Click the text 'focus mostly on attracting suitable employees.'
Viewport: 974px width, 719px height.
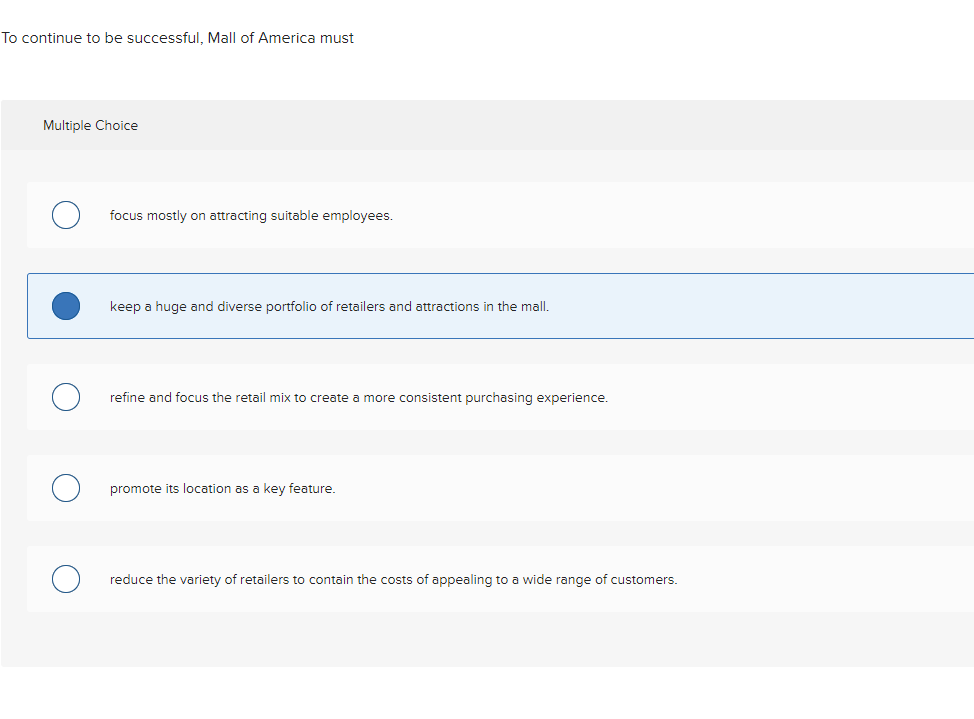pos(251,216)
